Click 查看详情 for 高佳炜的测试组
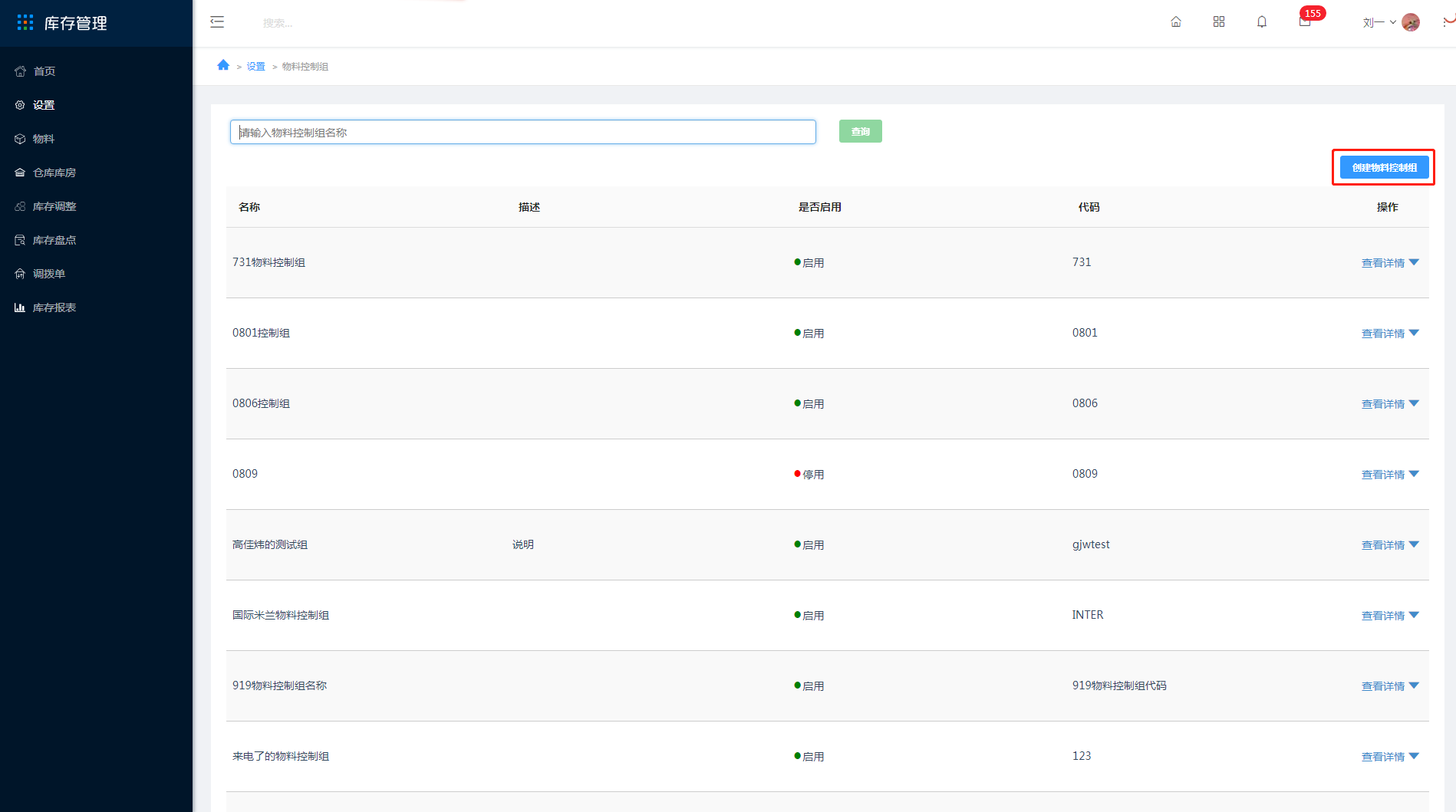The image size is (1456, 812). click(x=1382, y=545)
